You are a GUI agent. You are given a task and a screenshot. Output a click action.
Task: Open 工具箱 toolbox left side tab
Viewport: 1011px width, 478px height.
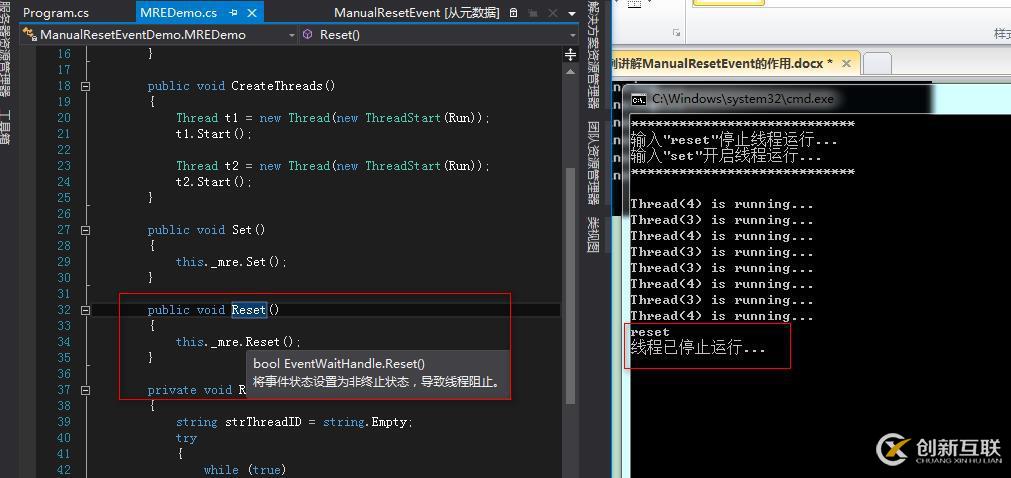(x=5, y=128)
